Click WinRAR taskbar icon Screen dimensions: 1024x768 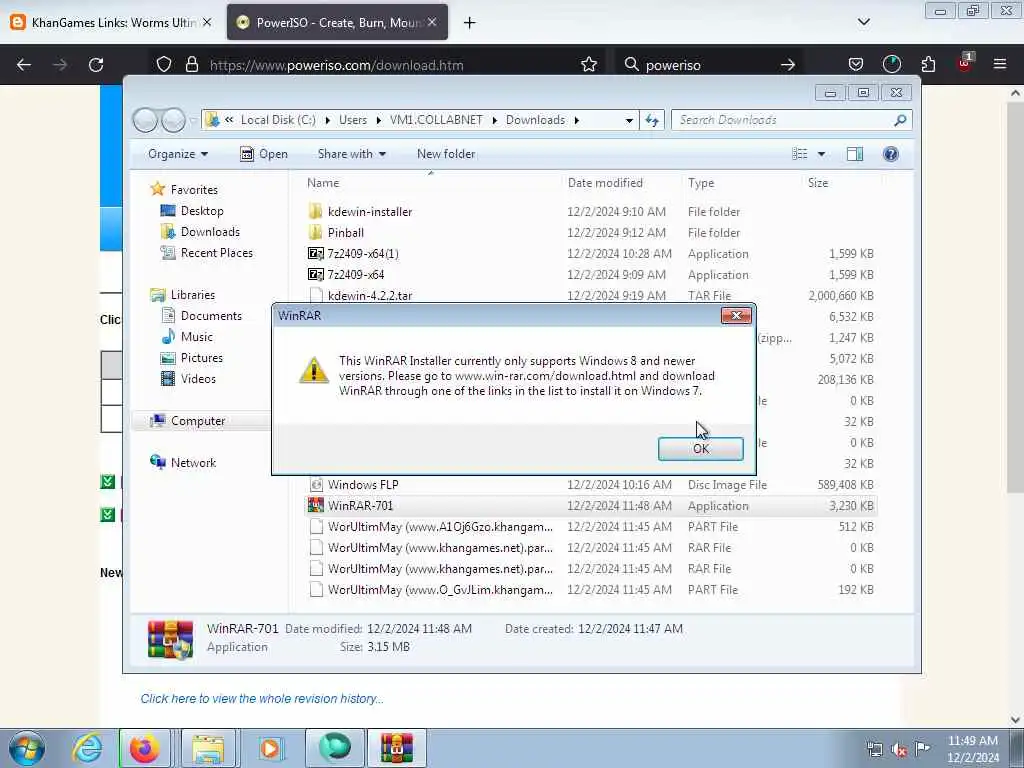(397, 748)
